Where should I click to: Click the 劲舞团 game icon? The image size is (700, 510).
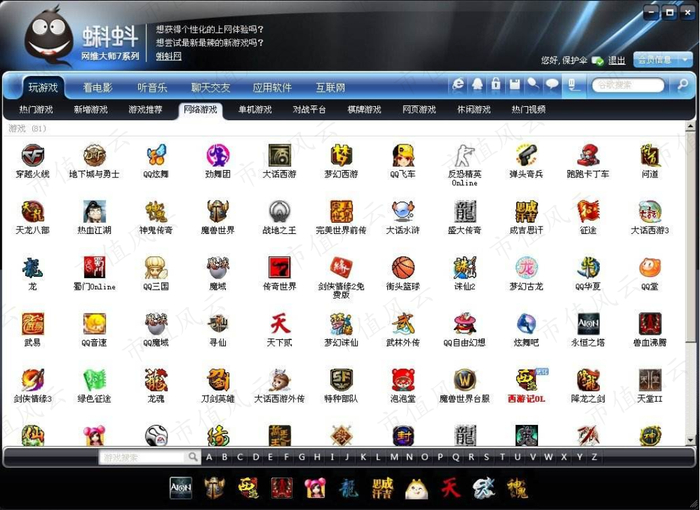coord(218,155)
